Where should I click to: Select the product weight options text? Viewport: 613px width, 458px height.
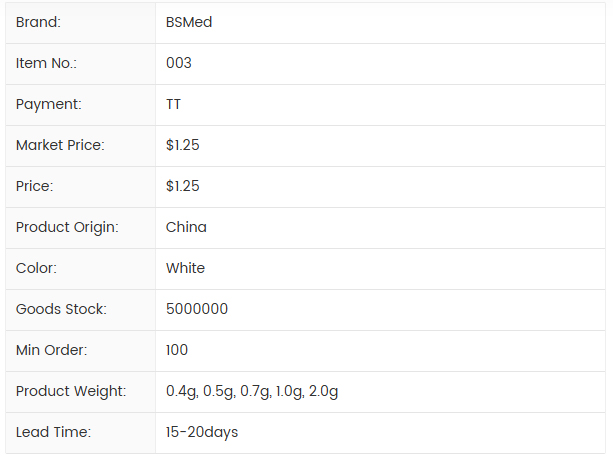[252, 391]
